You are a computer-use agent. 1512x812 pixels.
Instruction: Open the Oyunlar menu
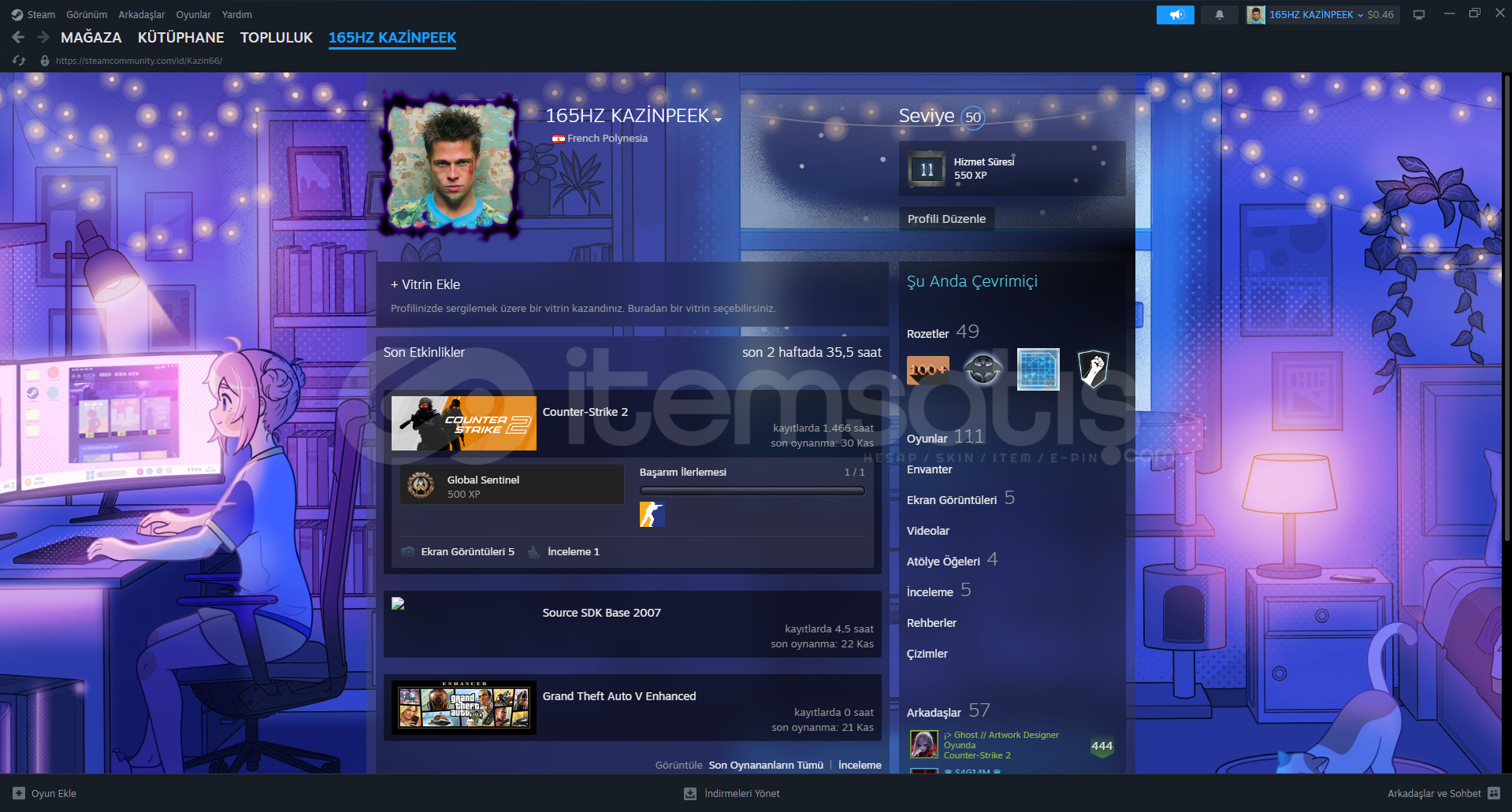(193, 14)
